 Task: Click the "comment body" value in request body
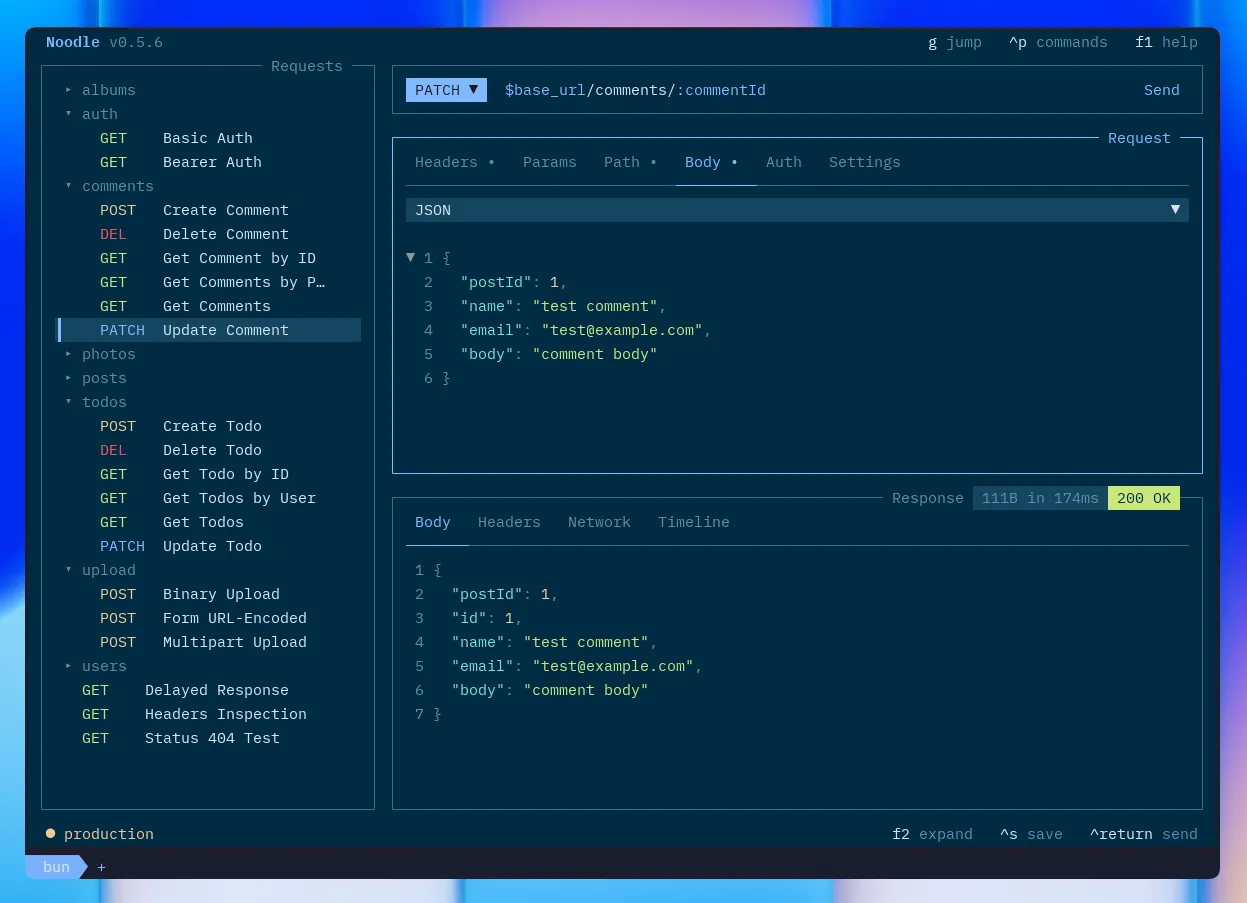pos(595,354)
